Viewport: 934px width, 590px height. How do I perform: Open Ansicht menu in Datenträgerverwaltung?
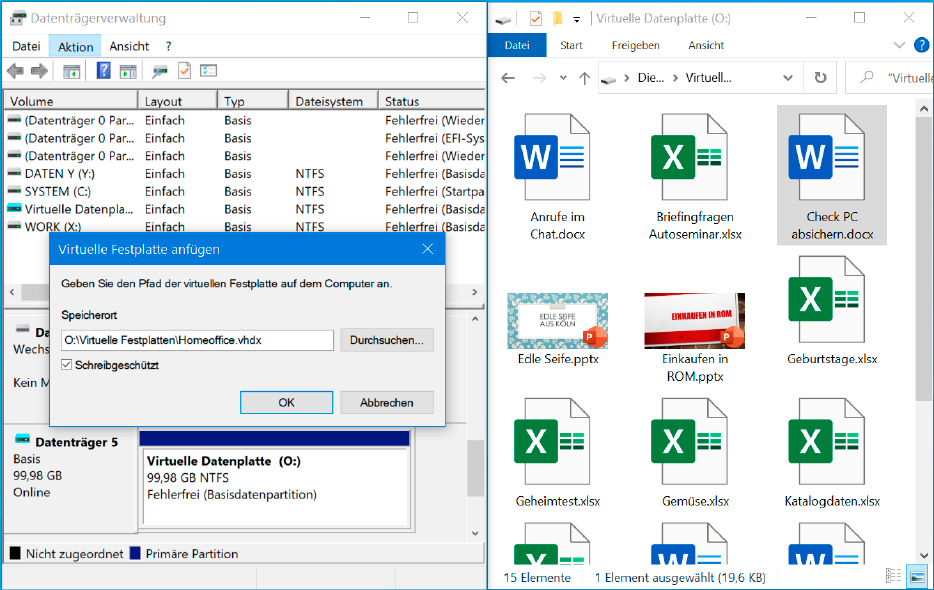(x=129, y=46)
